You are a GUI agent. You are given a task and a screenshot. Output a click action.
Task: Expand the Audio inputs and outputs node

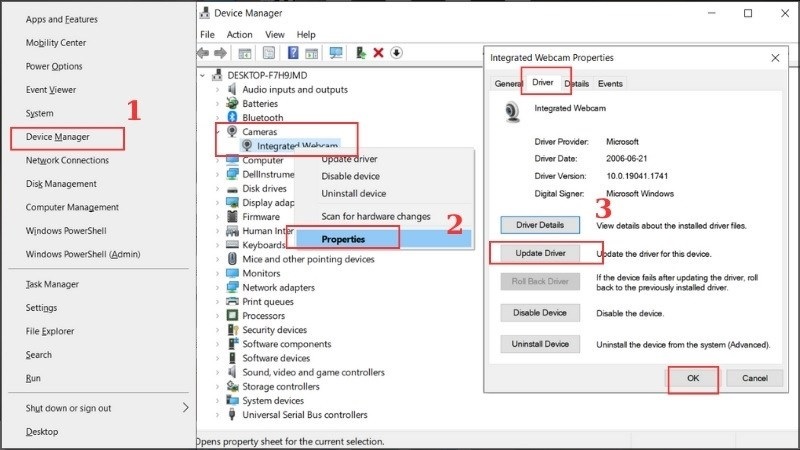[218, 89]
